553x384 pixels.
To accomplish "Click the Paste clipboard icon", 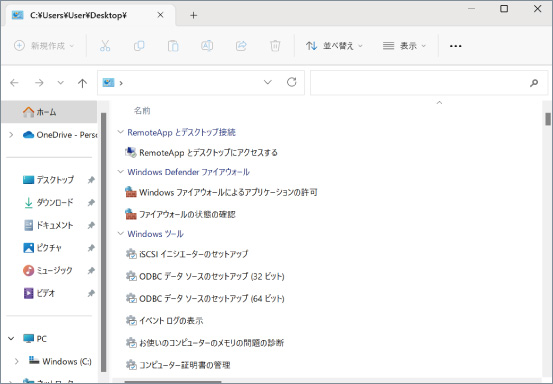I will click(173, 46).
